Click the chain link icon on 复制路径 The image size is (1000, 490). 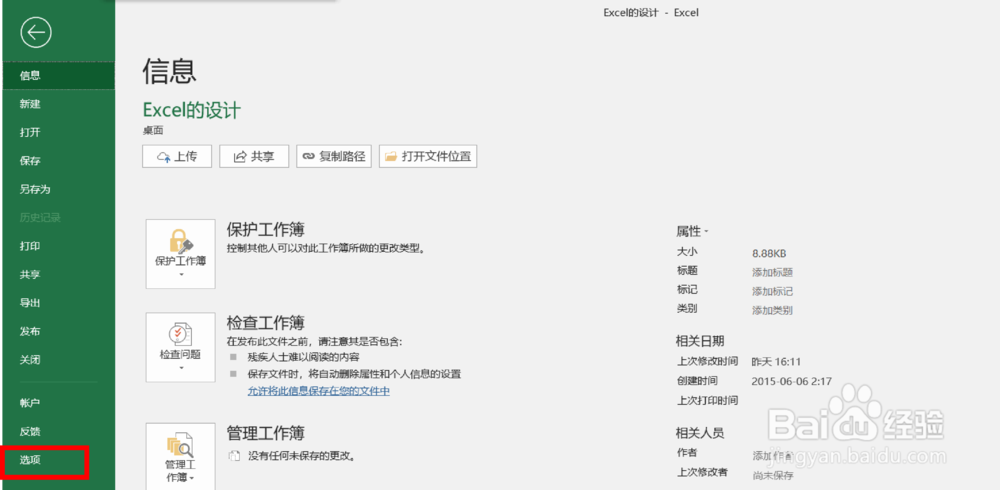click(309, 156)
